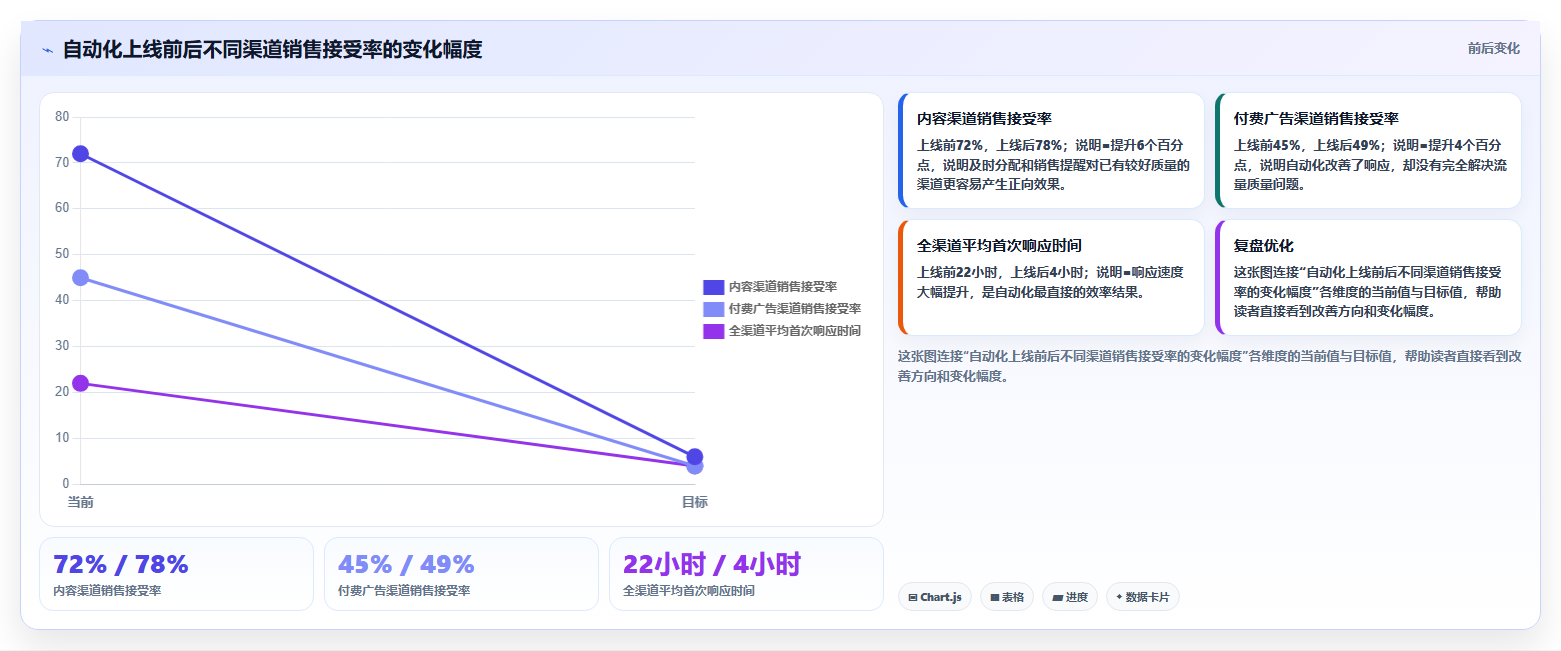Viewport: 1561px width, 651px height.
Task: Click legend text 付费广告渠道销售接受率
Action: pos(795,309)
